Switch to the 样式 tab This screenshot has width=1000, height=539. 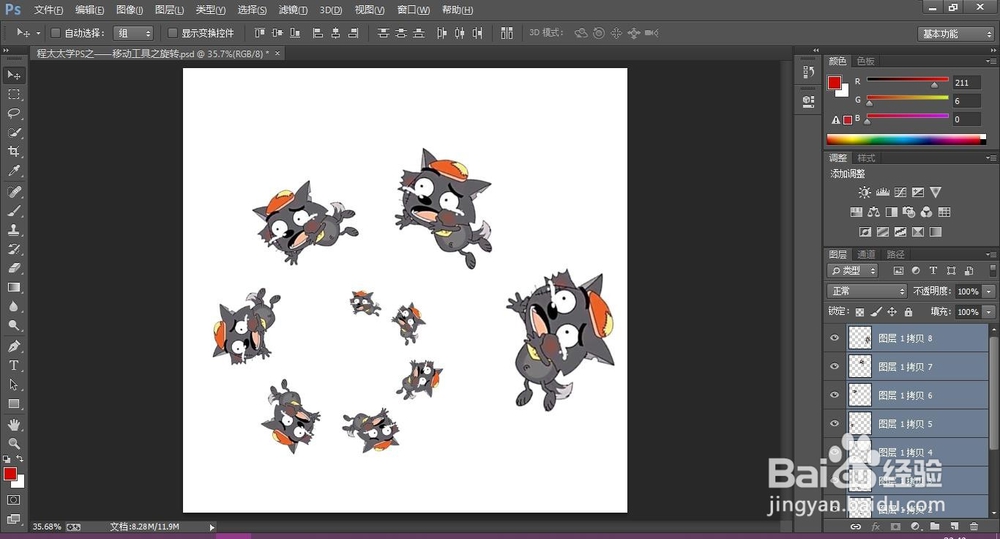click(865, 158)
